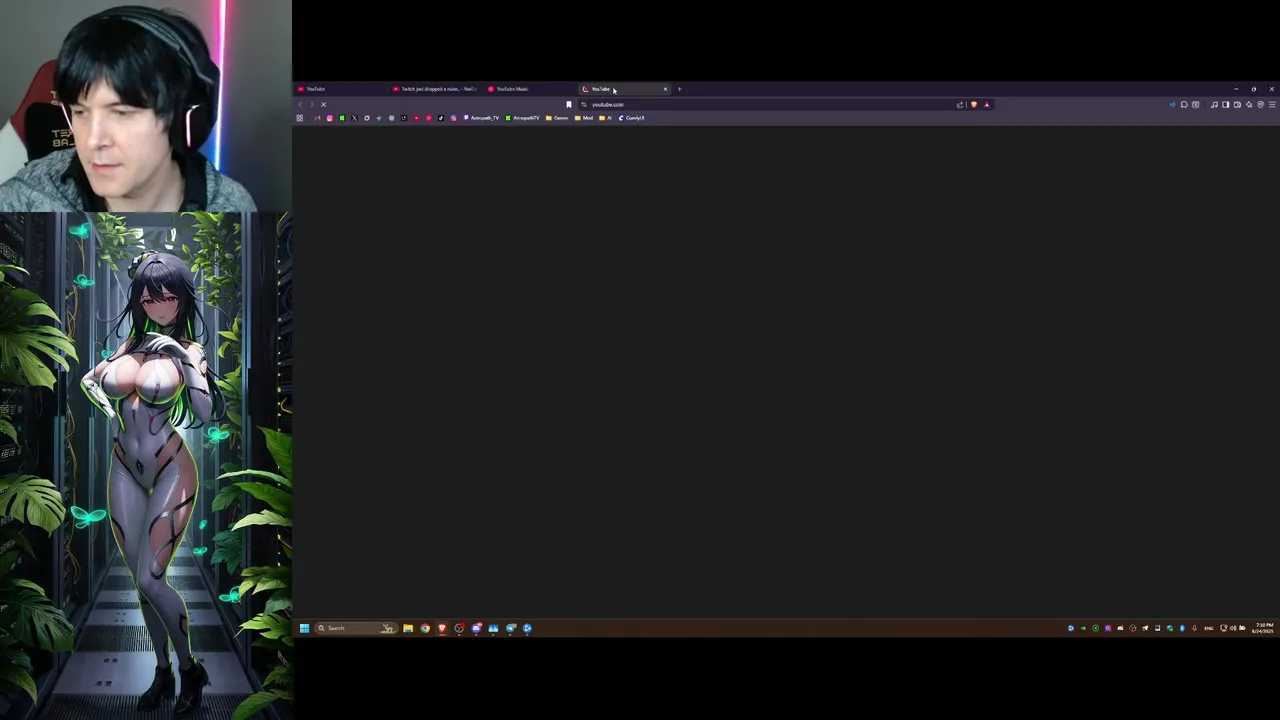The width and height of the screenshot is (1280, 720).
Task: Open the Brave Wallet toolbar icon
Action: click(x=1237, y=104)
